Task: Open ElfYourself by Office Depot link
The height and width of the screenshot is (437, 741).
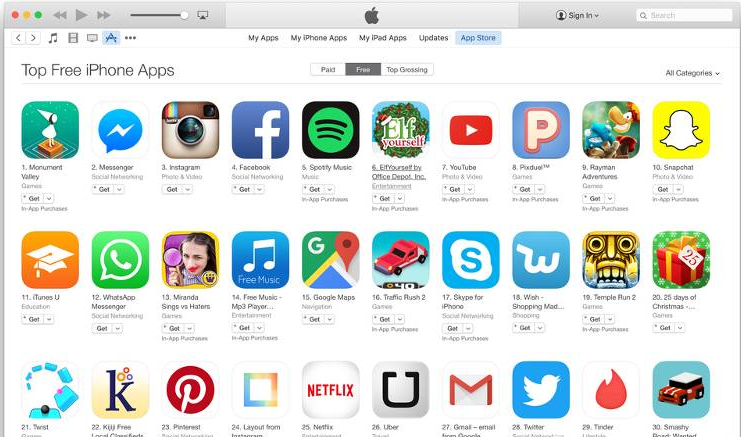Action: click(x=398, y=172)
